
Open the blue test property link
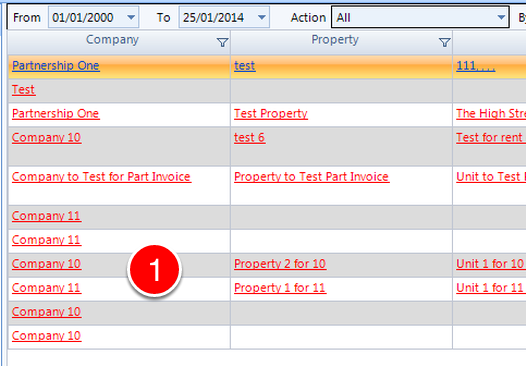[245, 65]
